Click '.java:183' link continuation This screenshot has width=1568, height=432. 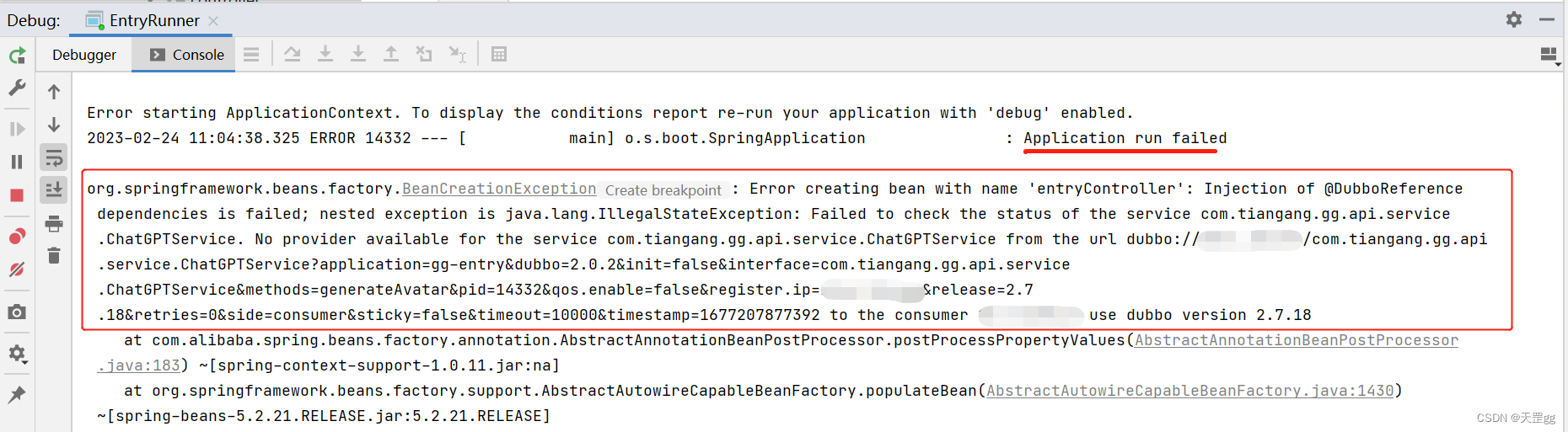(x=138, y=365)
